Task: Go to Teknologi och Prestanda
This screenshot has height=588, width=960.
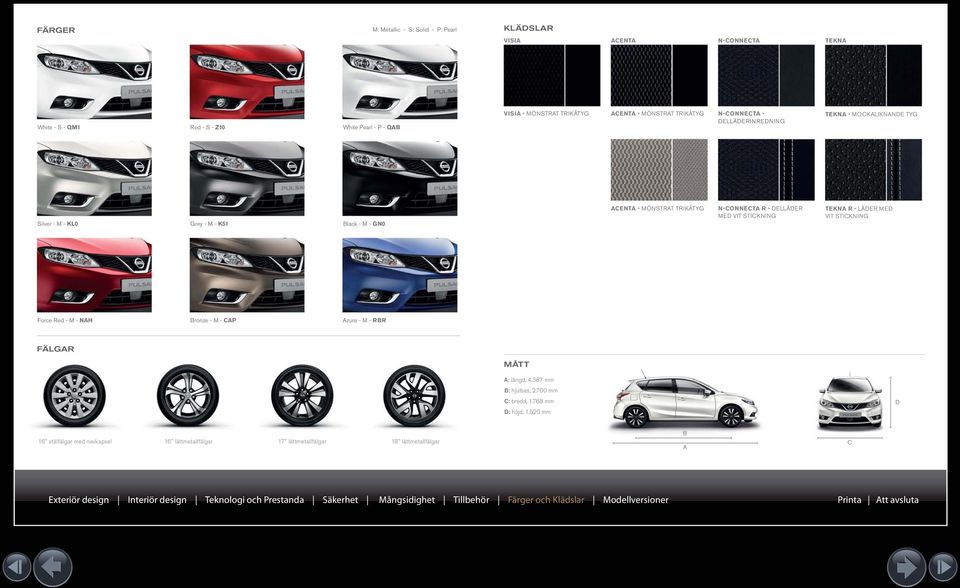Action: pyautogui.click(x=254, y=500)
